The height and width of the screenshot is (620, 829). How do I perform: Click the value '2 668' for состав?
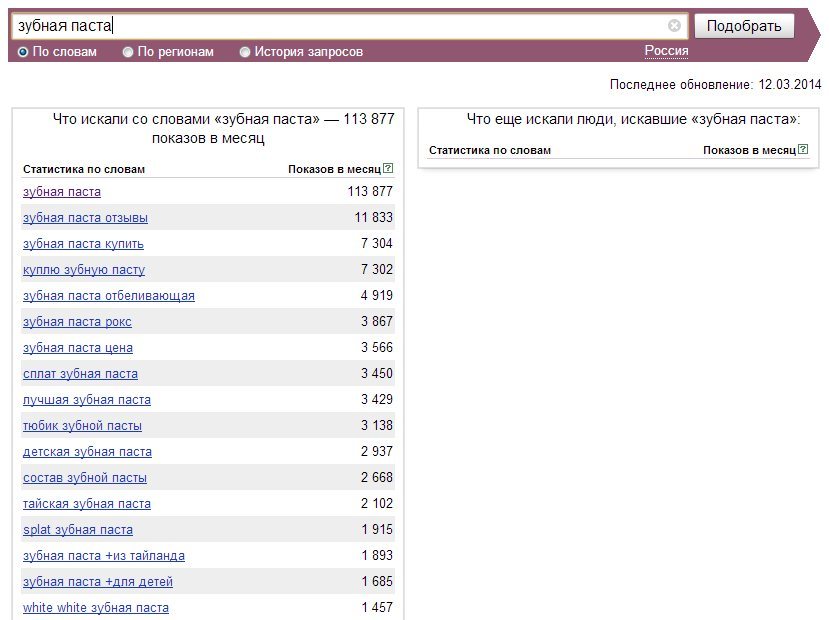point(377,477)
